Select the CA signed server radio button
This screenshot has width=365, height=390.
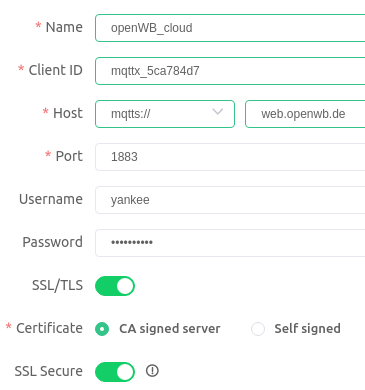coord(102,329)
